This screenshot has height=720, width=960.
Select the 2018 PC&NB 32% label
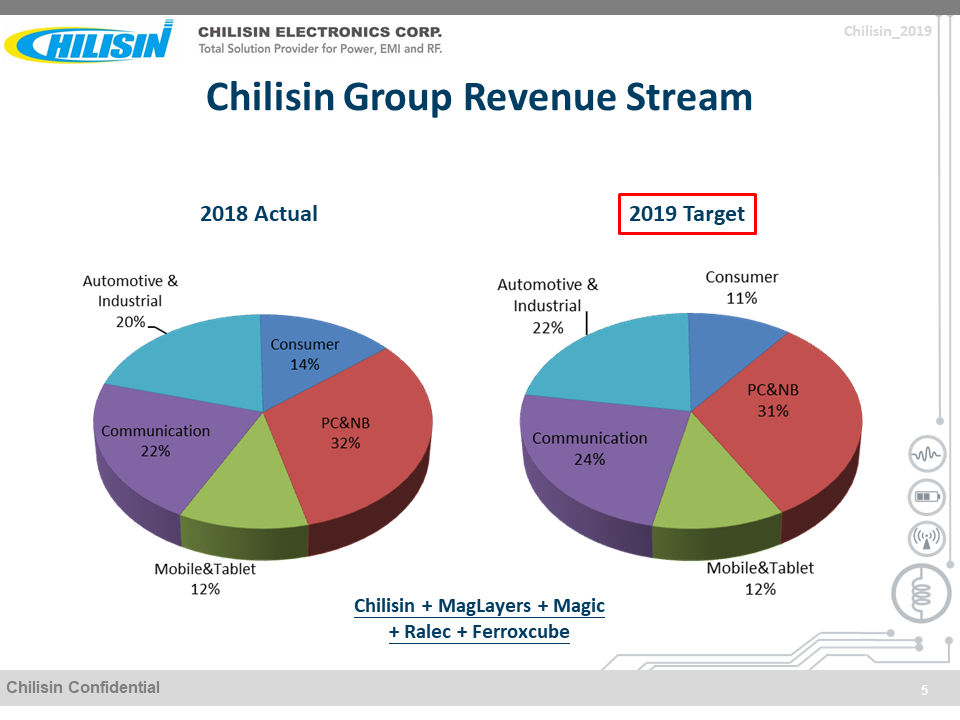[x=346, y=433]
